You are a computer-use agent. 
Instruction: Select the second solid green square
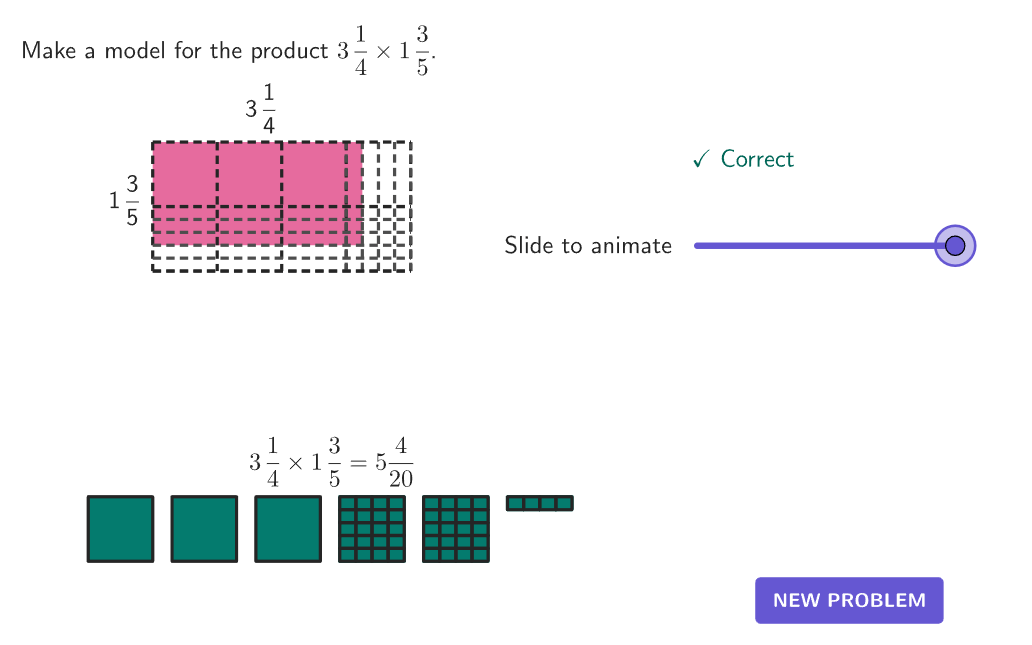coord(204,529)
